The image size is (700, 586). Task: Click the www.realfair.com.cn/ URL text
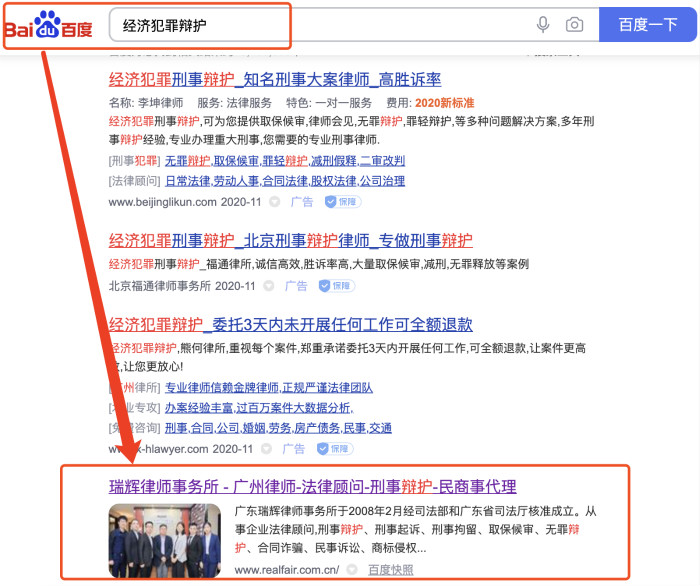click(x=287, y=570)
